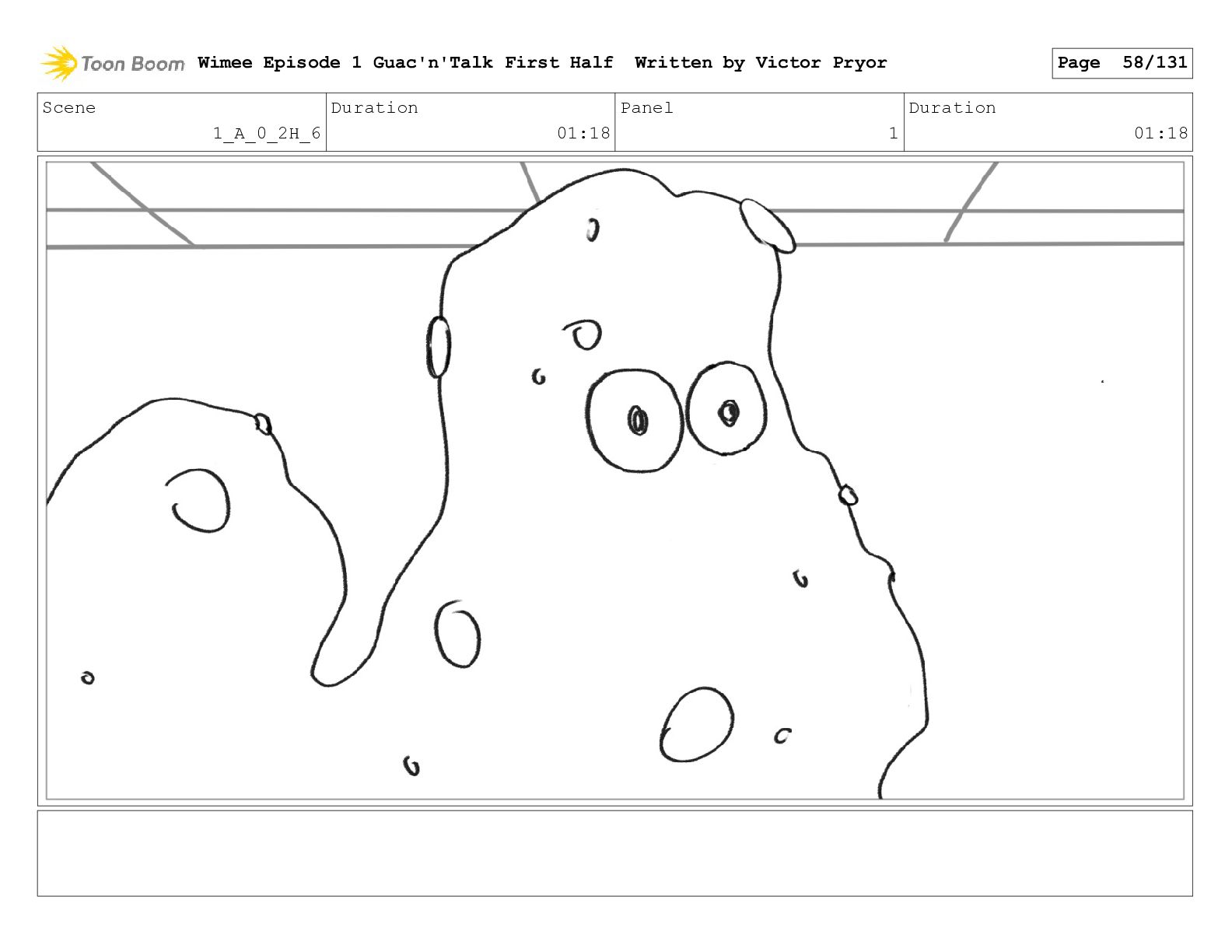Click the storyboard panel drawing
The image size is (1232, 952).
[614, 481]
